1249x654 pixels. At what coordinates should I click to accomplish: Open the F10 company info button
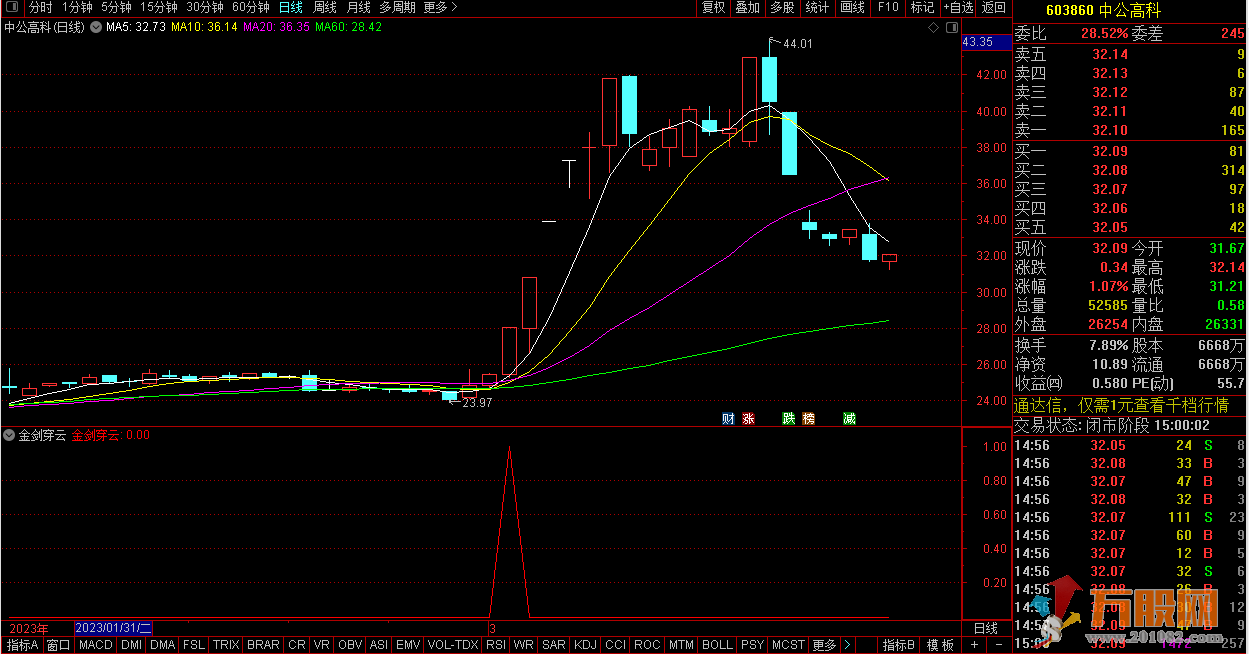tap(887, 7)
